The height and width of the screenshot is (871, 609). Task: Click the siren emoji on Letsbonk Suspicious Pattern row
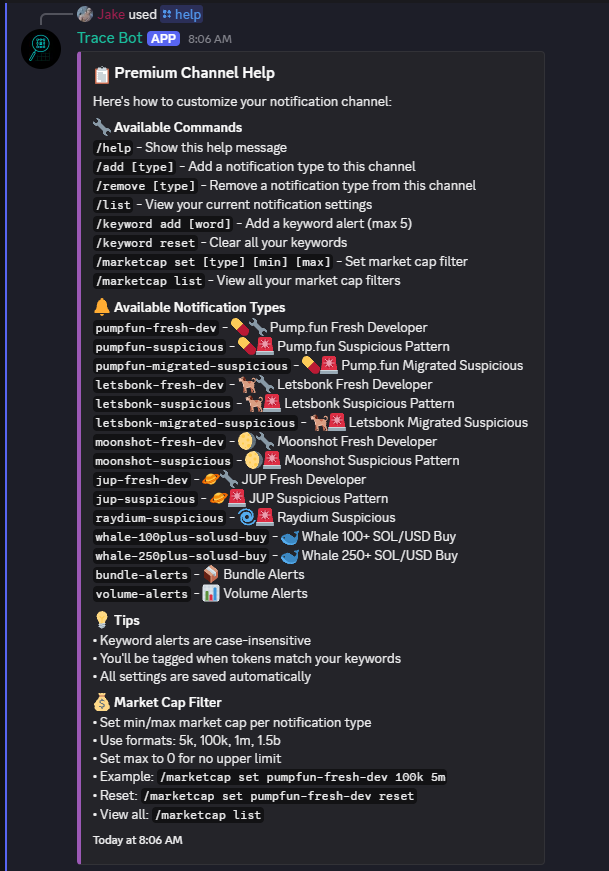(x=272, y=403)
